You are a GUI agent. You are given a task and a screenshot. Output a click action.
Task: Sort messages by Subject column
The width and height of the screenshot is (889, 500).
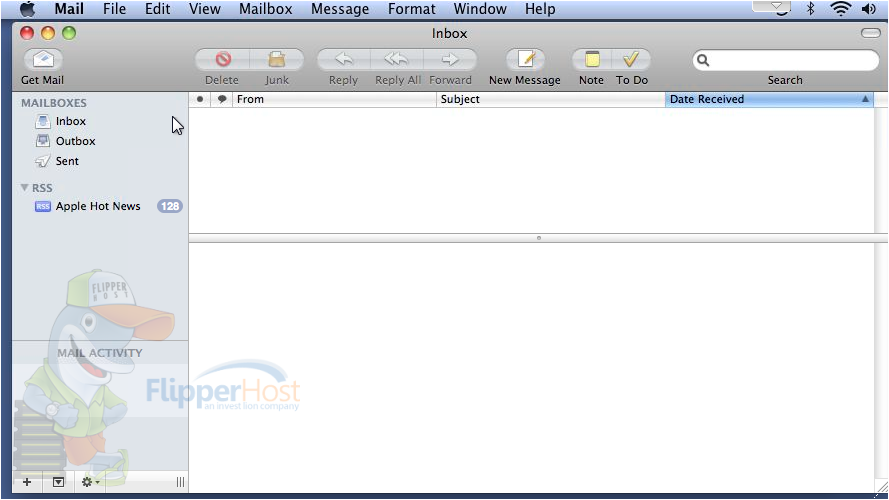[x=551, y=99]
